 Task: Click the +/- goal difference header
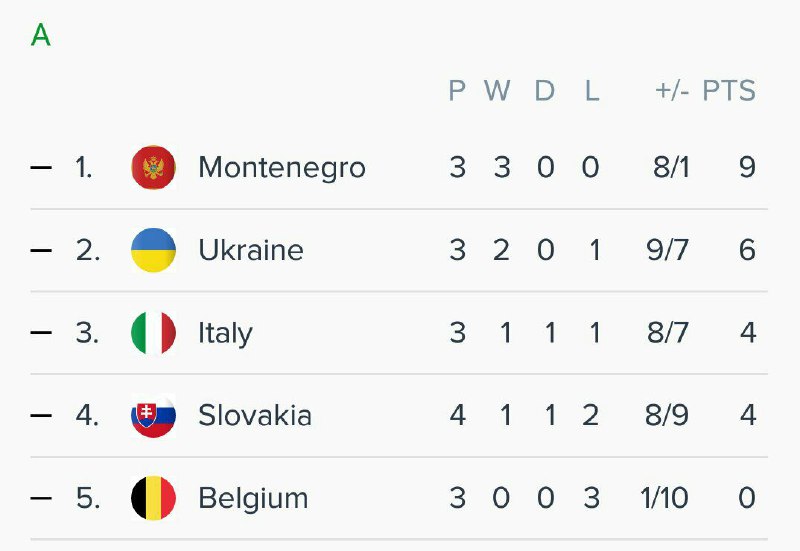[x=672, y=91]
